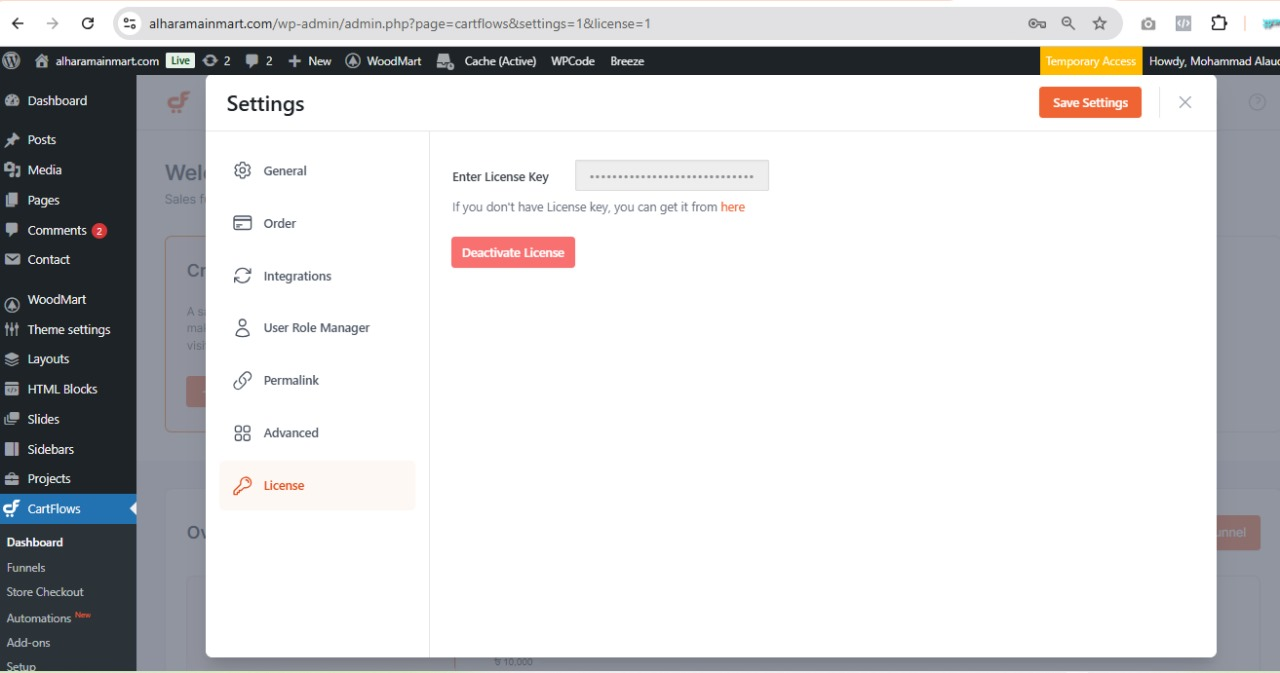Close the Settings dialog with X
Image resolution: width=1280 pixels, height=673 pixels.
pos(1185,102)
